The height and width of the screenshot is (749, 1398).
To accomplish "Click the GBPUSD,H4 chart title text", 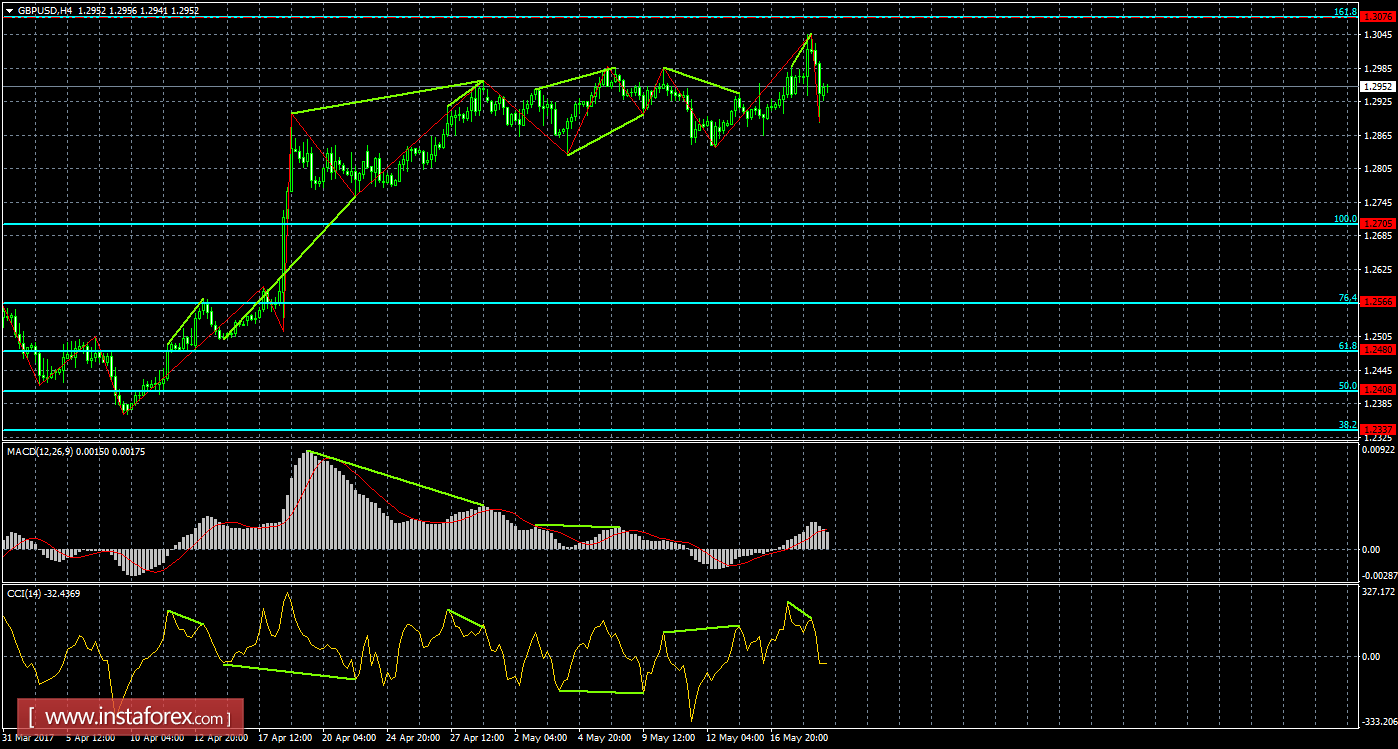I will [x=45, y=10].
